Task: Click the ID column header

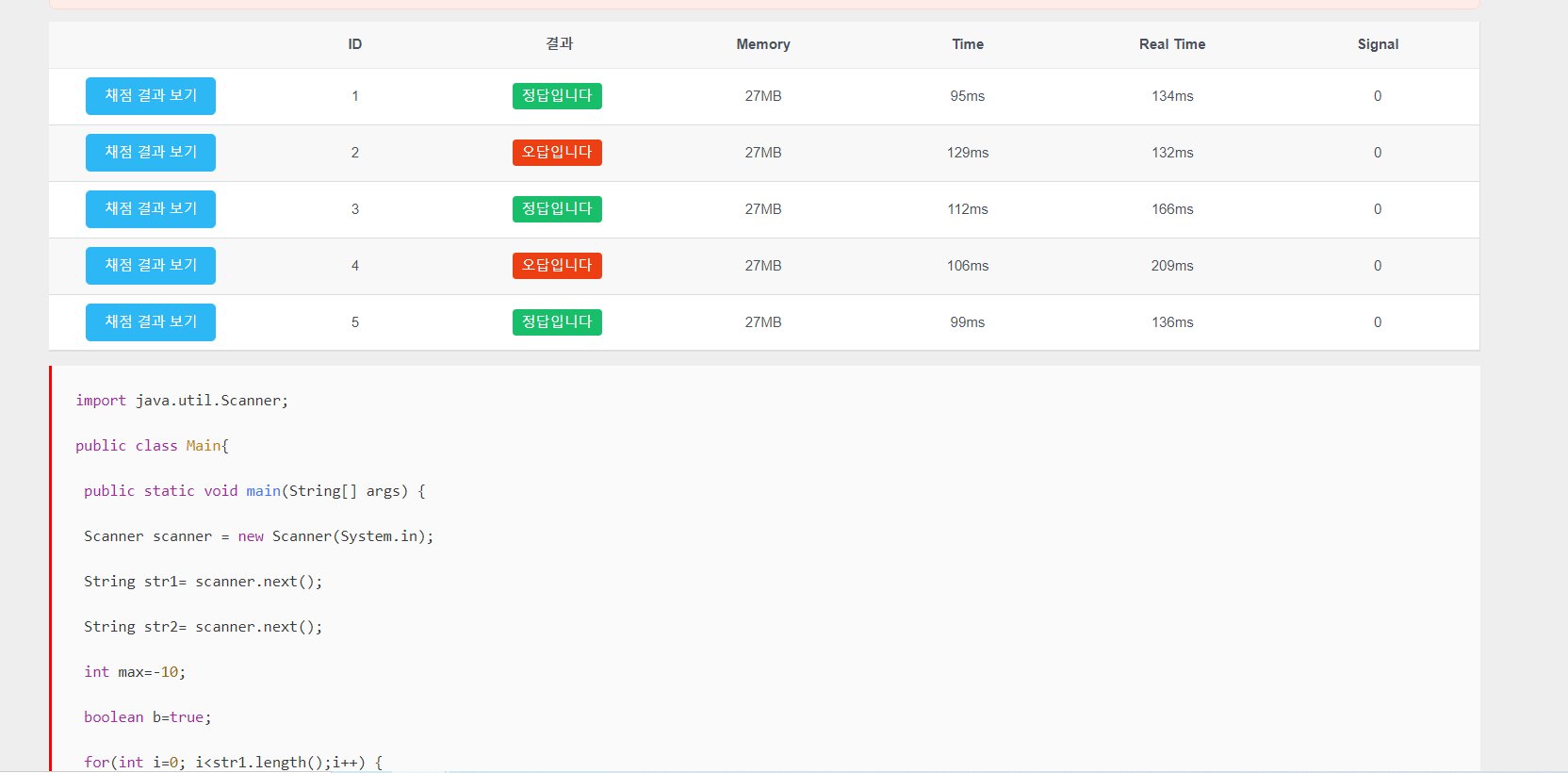Action: point(355,44)
